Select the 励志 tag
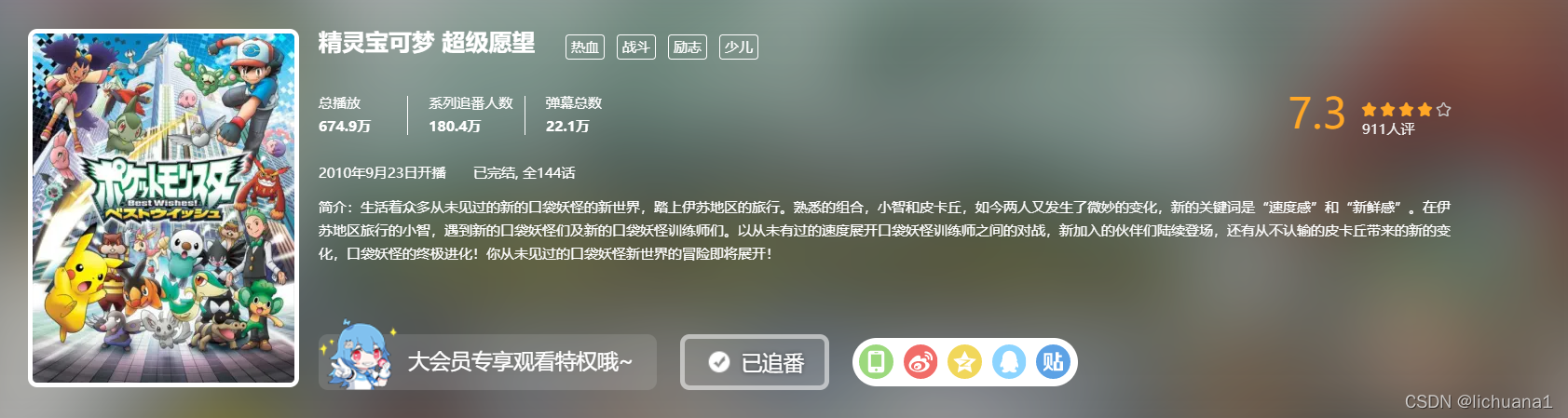 [688, 47]
